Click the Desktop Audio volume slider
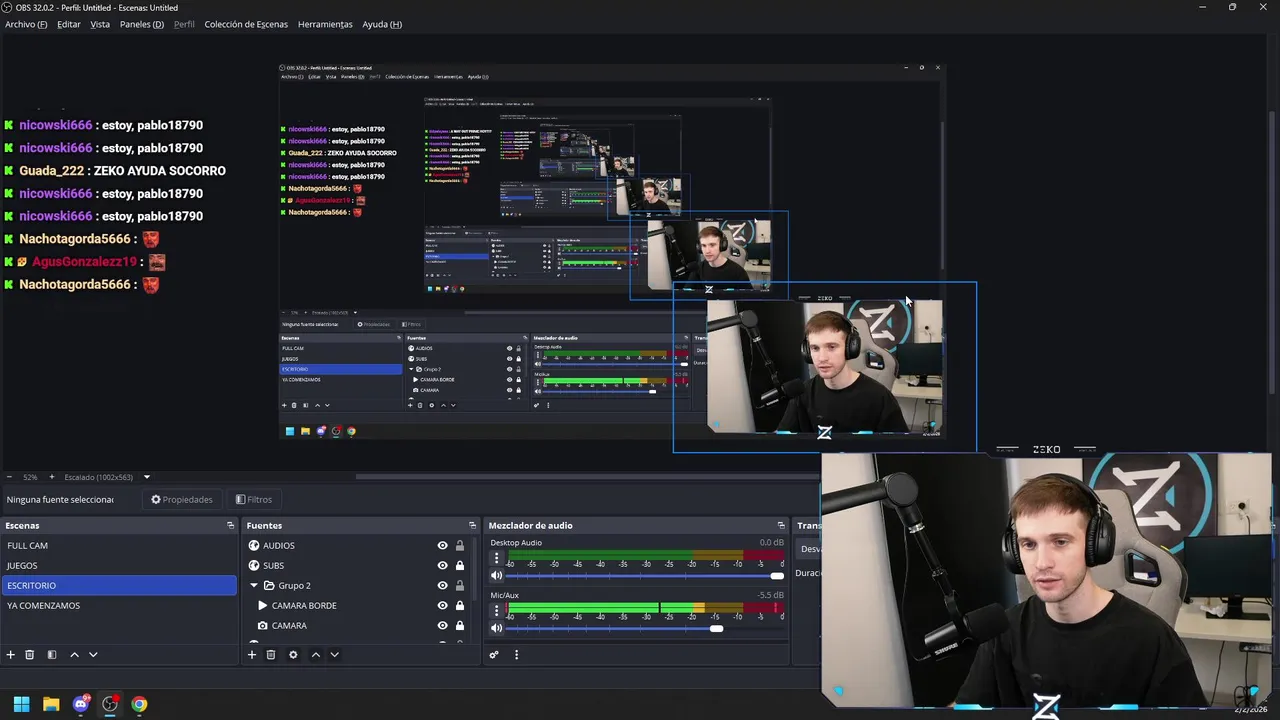This screenshot has width=1280, height=720. pyautogui.click(x=645, y=576)
